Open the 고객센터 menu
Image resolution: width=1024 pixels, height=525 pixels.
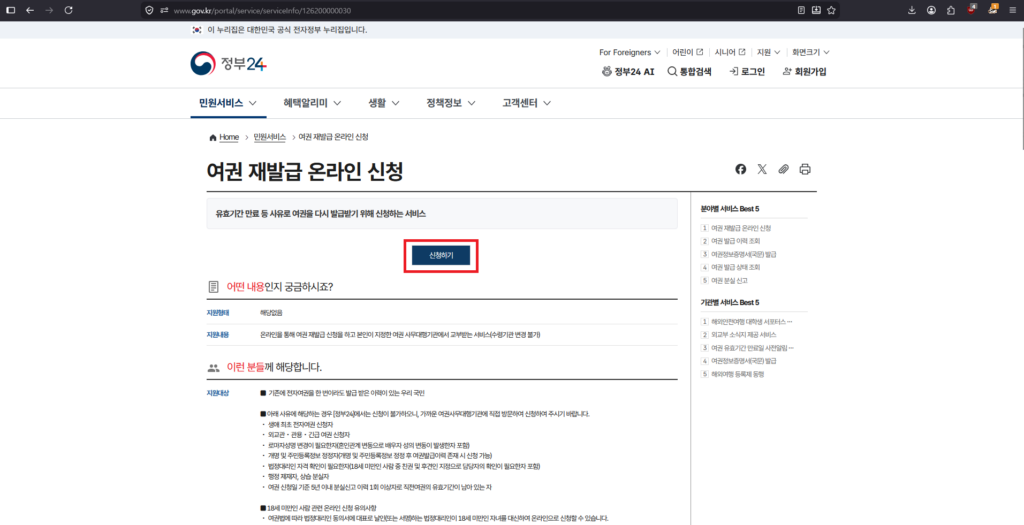tap(526, 103)
